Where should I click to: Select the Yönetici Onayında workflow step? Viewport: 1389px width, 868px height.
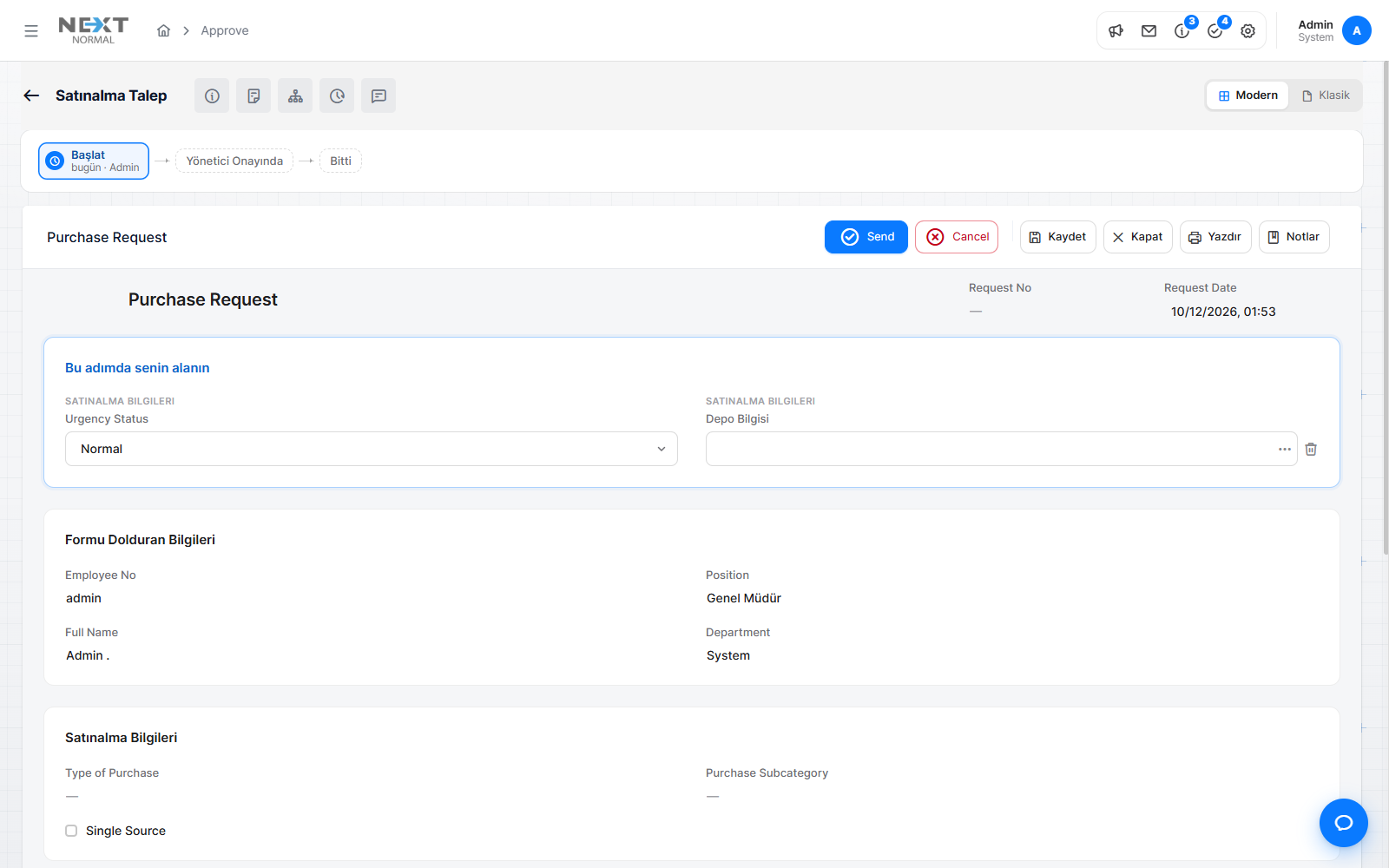[x=234, y=161]
